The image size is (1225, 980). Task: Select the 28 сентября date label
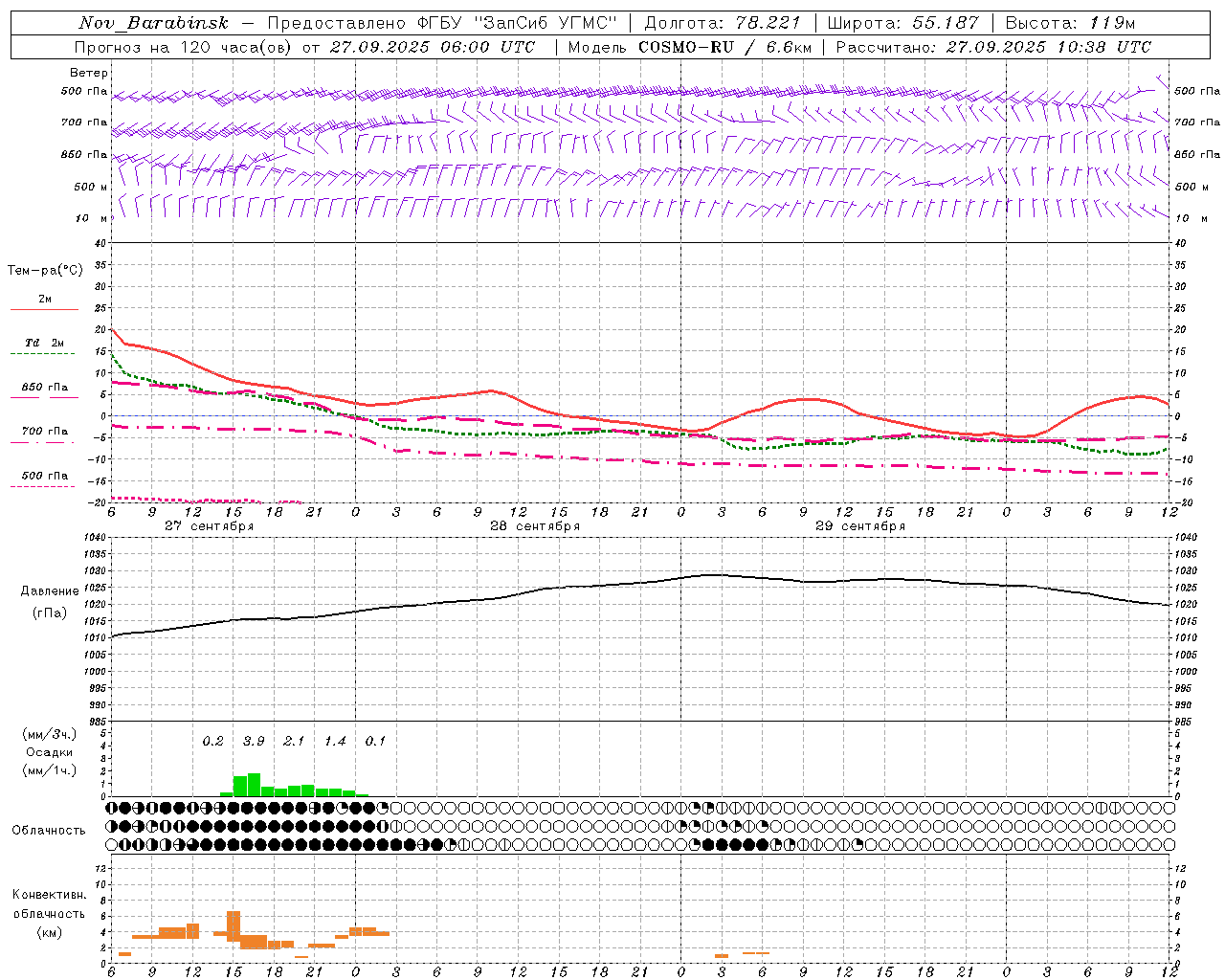point(534,526)
